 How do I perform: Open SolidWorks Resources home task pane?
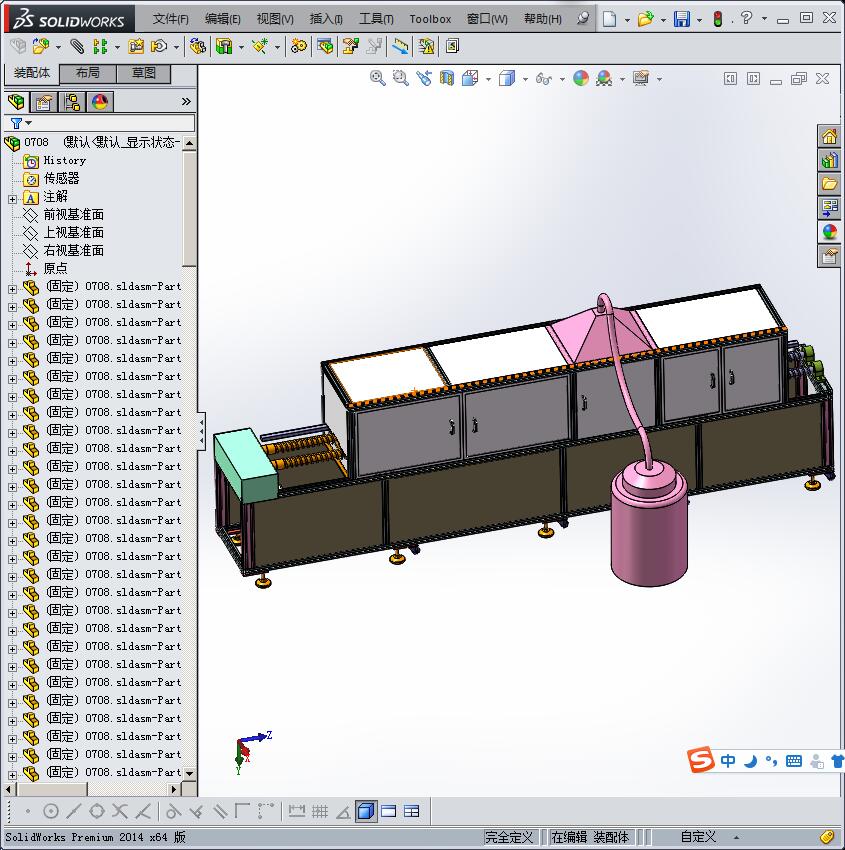tap(829, 136)
